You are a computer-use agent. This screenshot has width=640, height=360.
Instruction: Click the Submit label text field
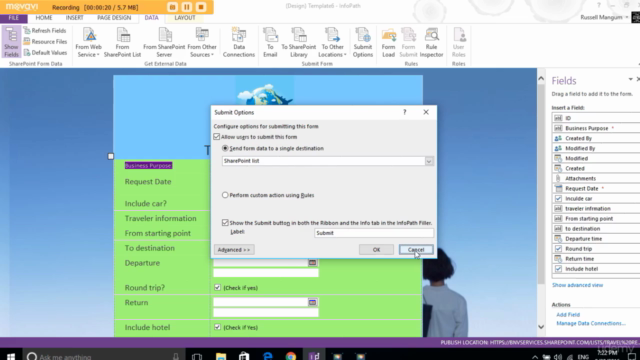pos(374,233)
